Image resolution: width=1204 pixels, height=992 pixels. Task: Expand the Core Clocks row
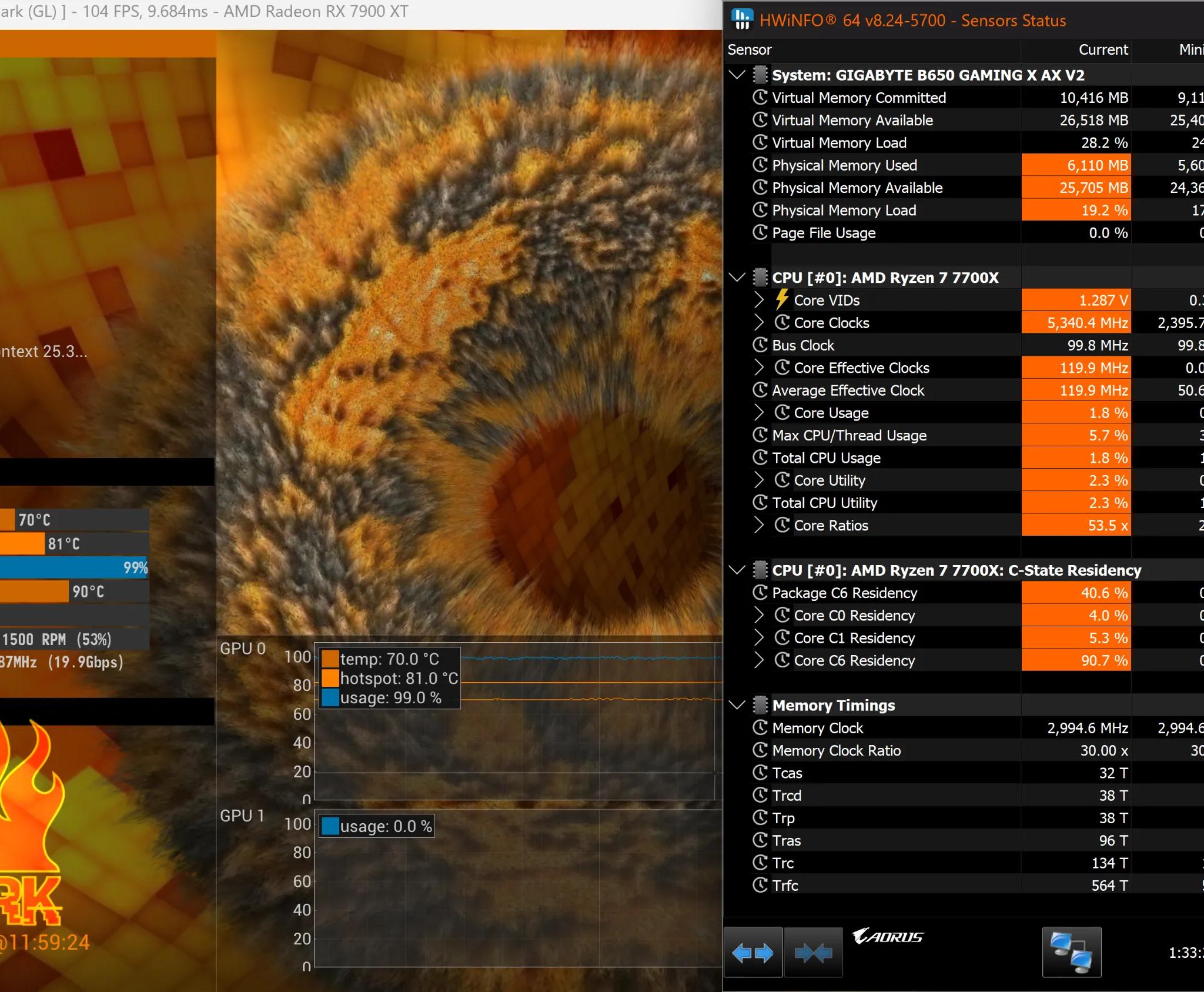(759, 323)
